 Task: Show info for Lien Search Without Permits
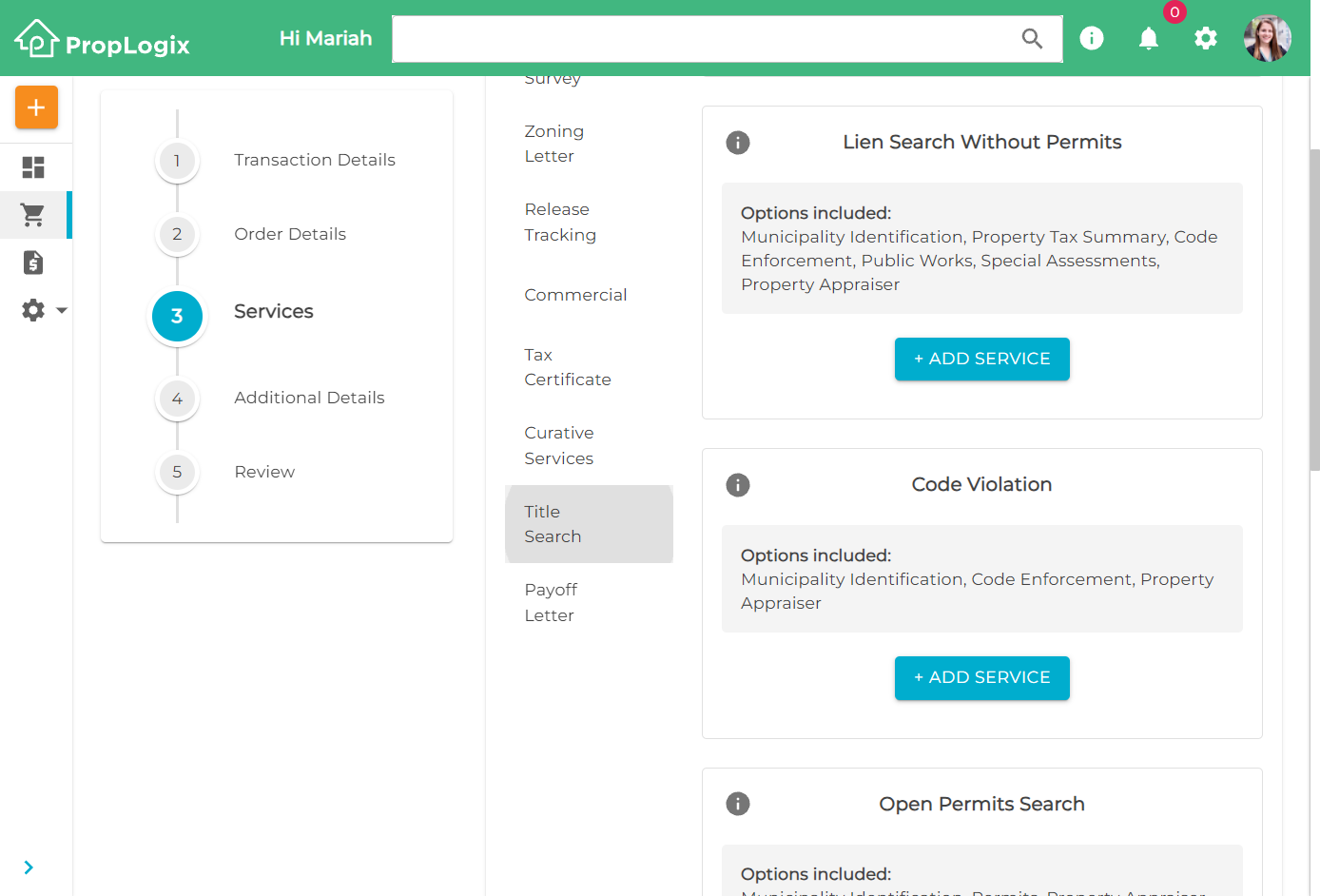click(x=738, y=143)
